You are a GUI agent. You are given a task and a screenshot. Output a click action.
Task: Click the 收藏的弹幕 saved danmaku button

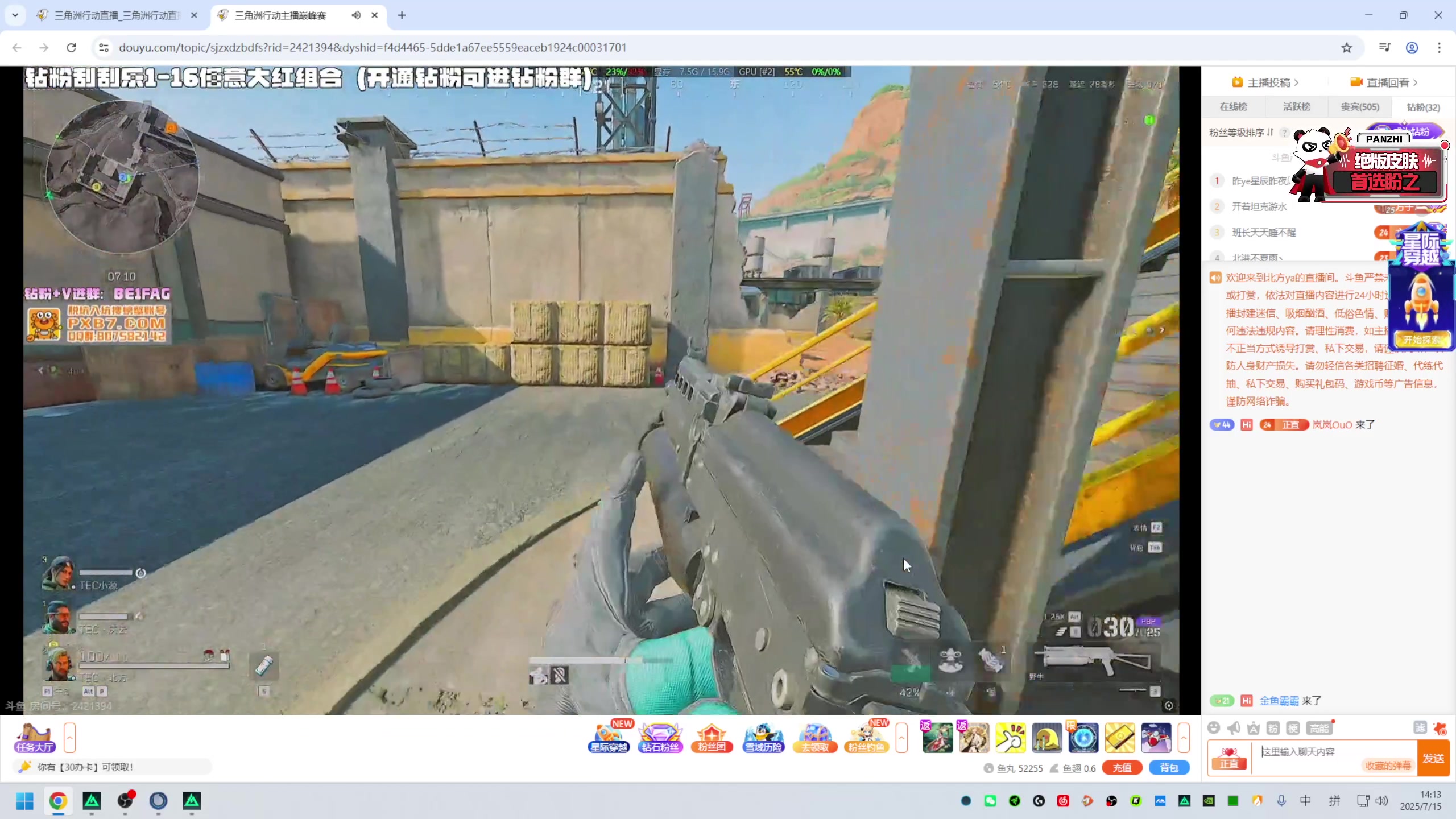tap(1388, 766)
